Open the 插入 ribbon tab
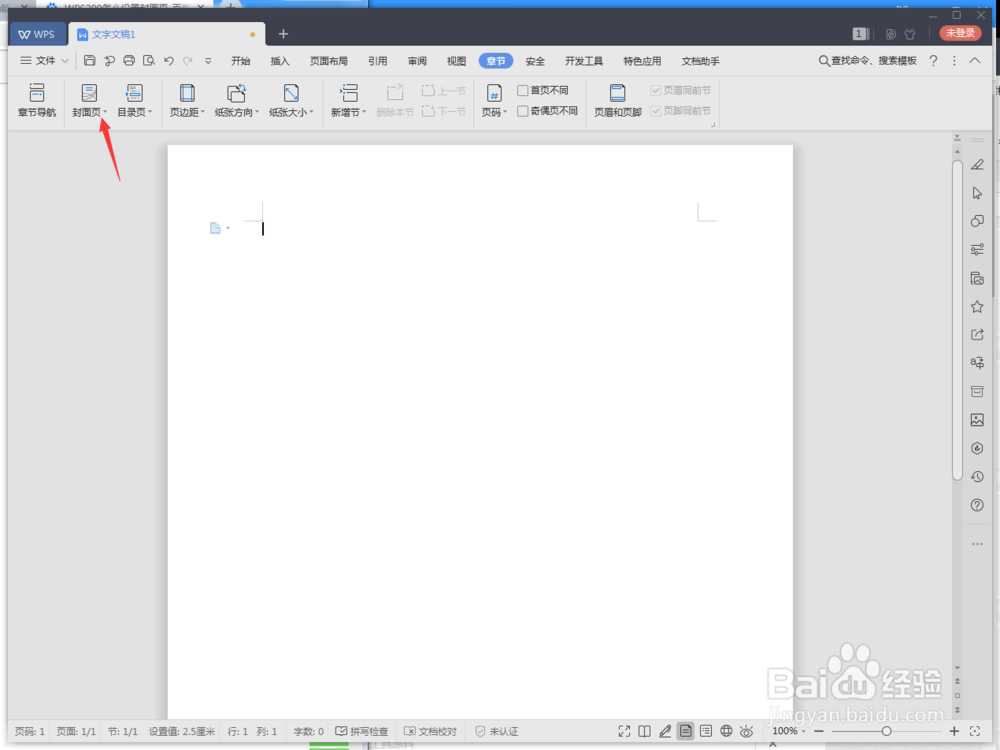The height and width of the screenshot is (750, 1000). 279,61
